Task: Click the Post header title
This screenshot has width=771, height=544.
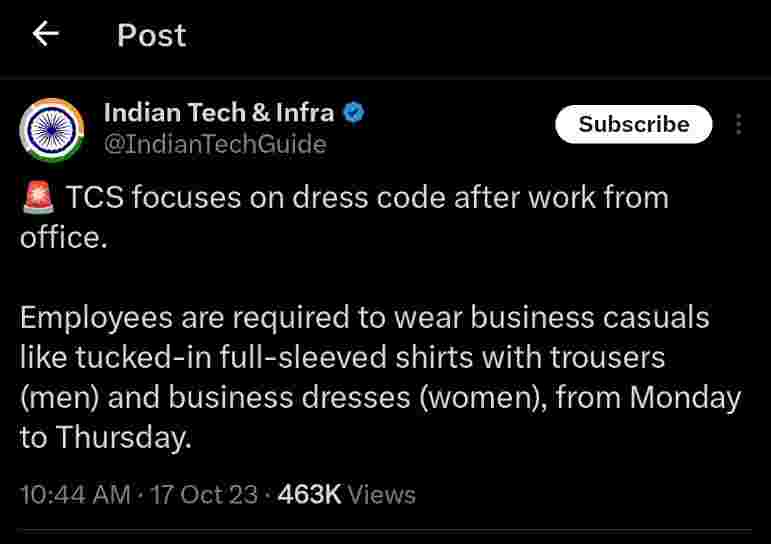Action: [x=151, y=36]
